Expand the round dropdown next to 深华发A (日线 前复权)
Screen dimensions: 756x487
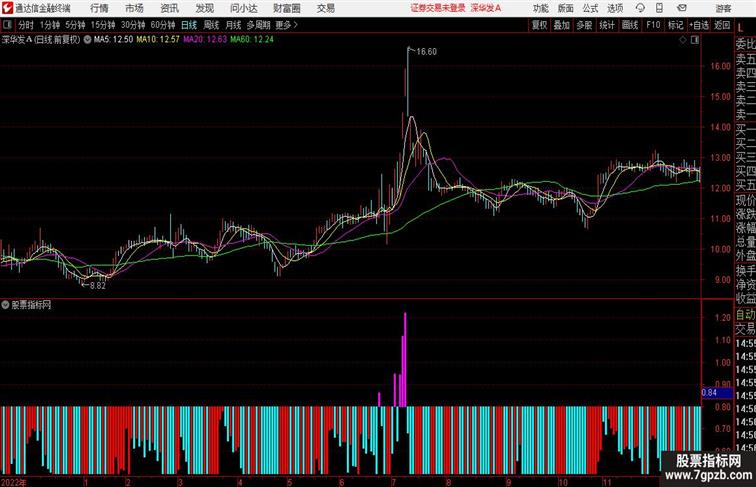(x=87, y=40)
